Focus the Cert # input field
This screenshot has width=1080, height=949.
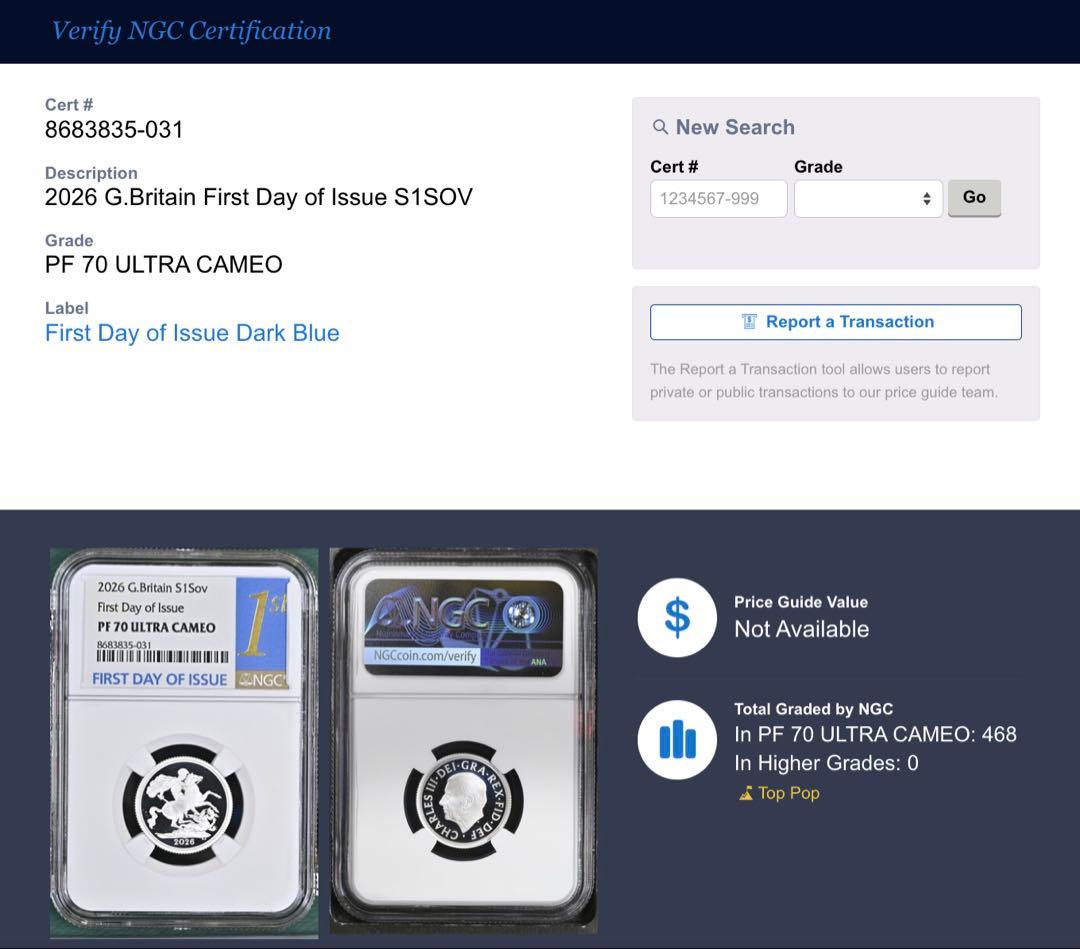[718, 198]
